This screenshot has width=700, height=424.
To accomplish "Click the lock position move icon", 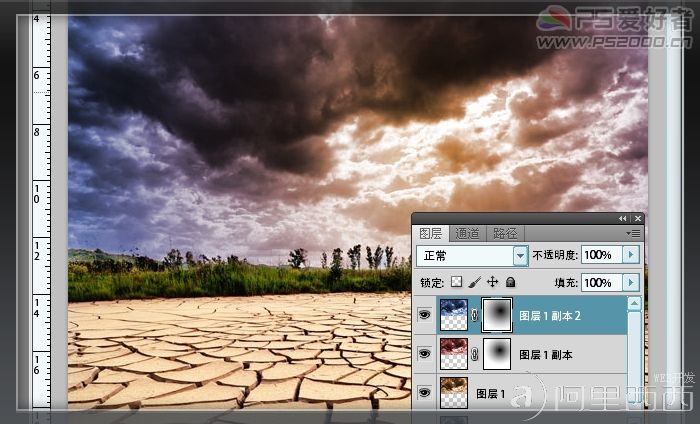I will click(x=492, y=282).
